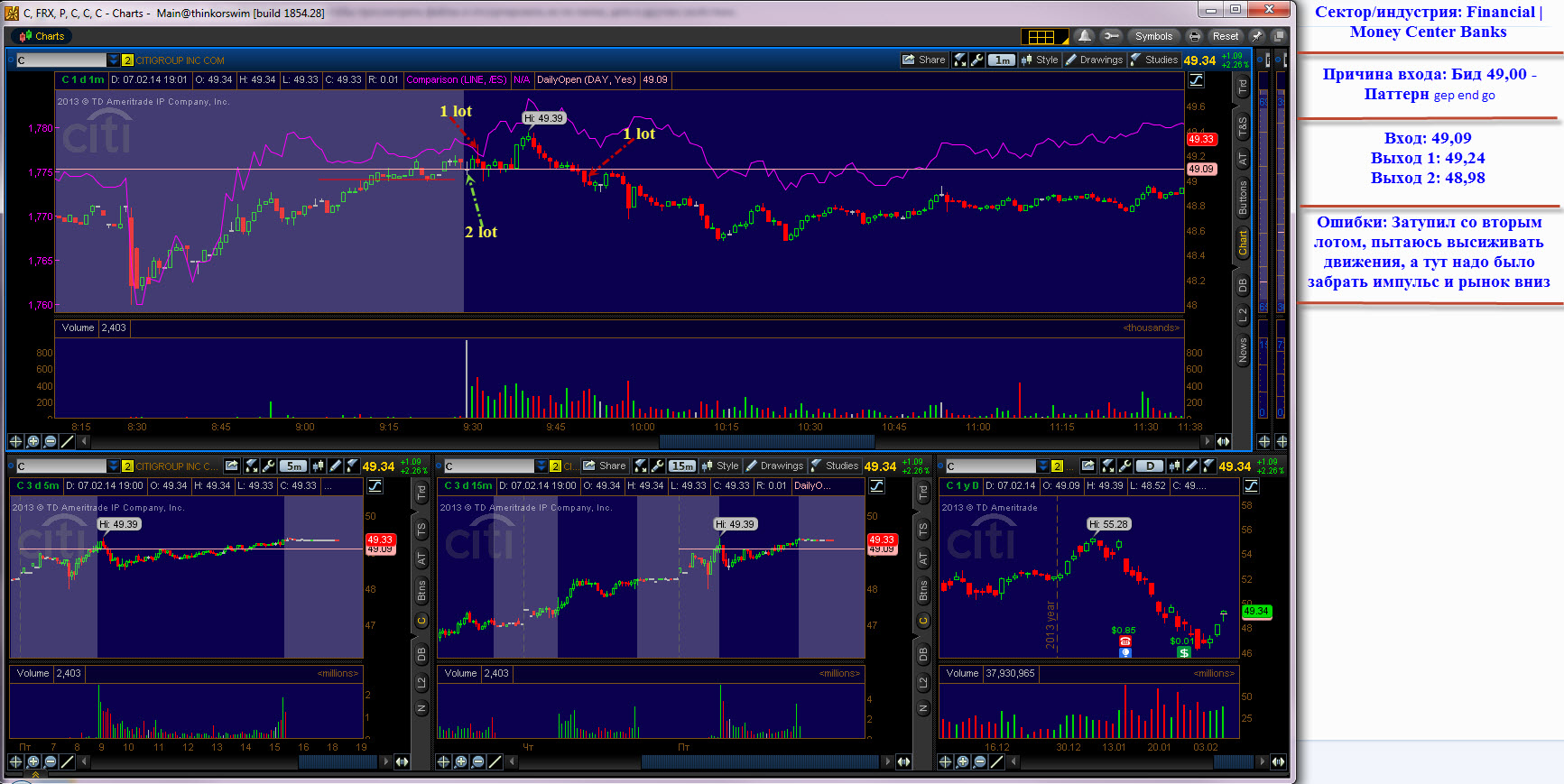Select the 5m timeframe button
The height and width of the screenshot is (784, 1564).
(x=293, y=466)
